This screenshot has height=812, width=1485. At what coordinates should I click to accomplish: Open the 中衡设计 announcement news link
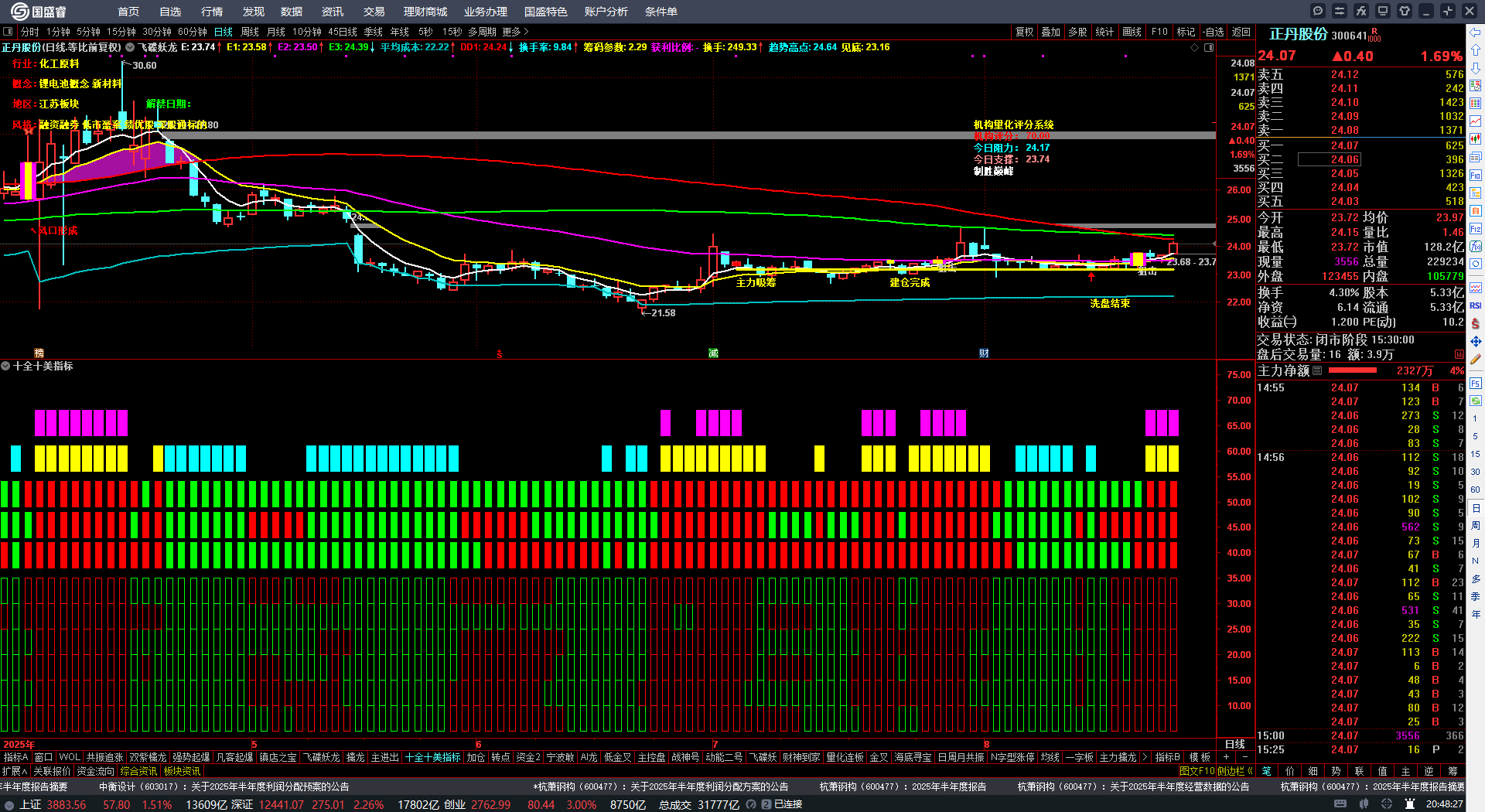(224, 786)
